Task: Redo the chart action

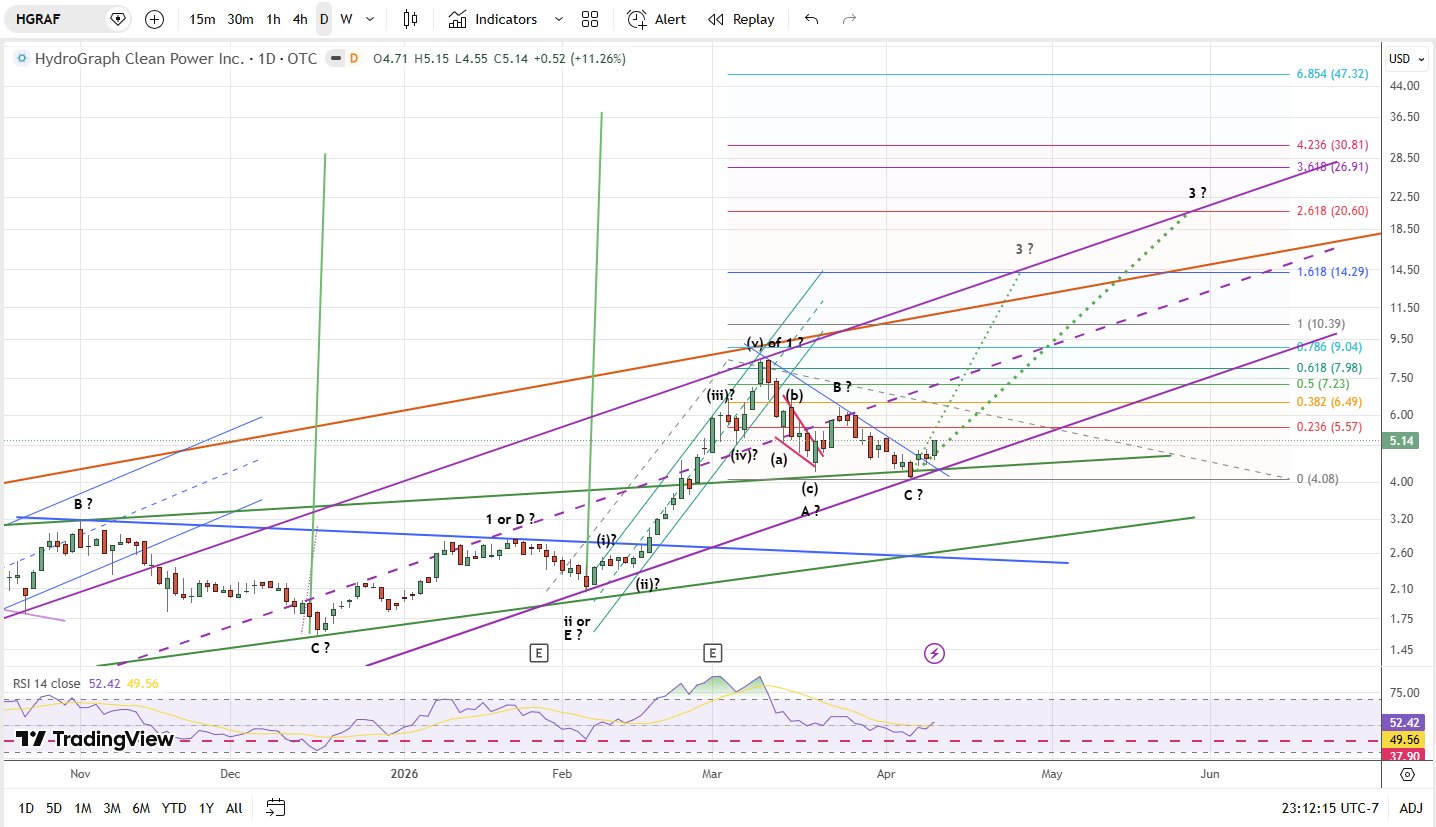Action: click(x=849, y=19)
